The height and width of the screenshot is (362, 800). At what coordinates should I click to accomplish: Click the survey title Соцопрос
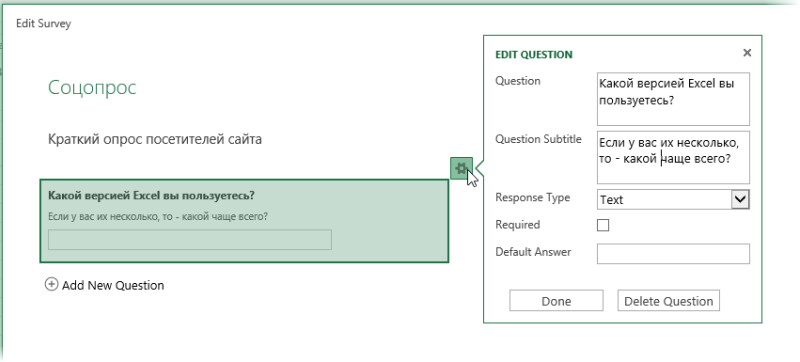pos(92,88)
